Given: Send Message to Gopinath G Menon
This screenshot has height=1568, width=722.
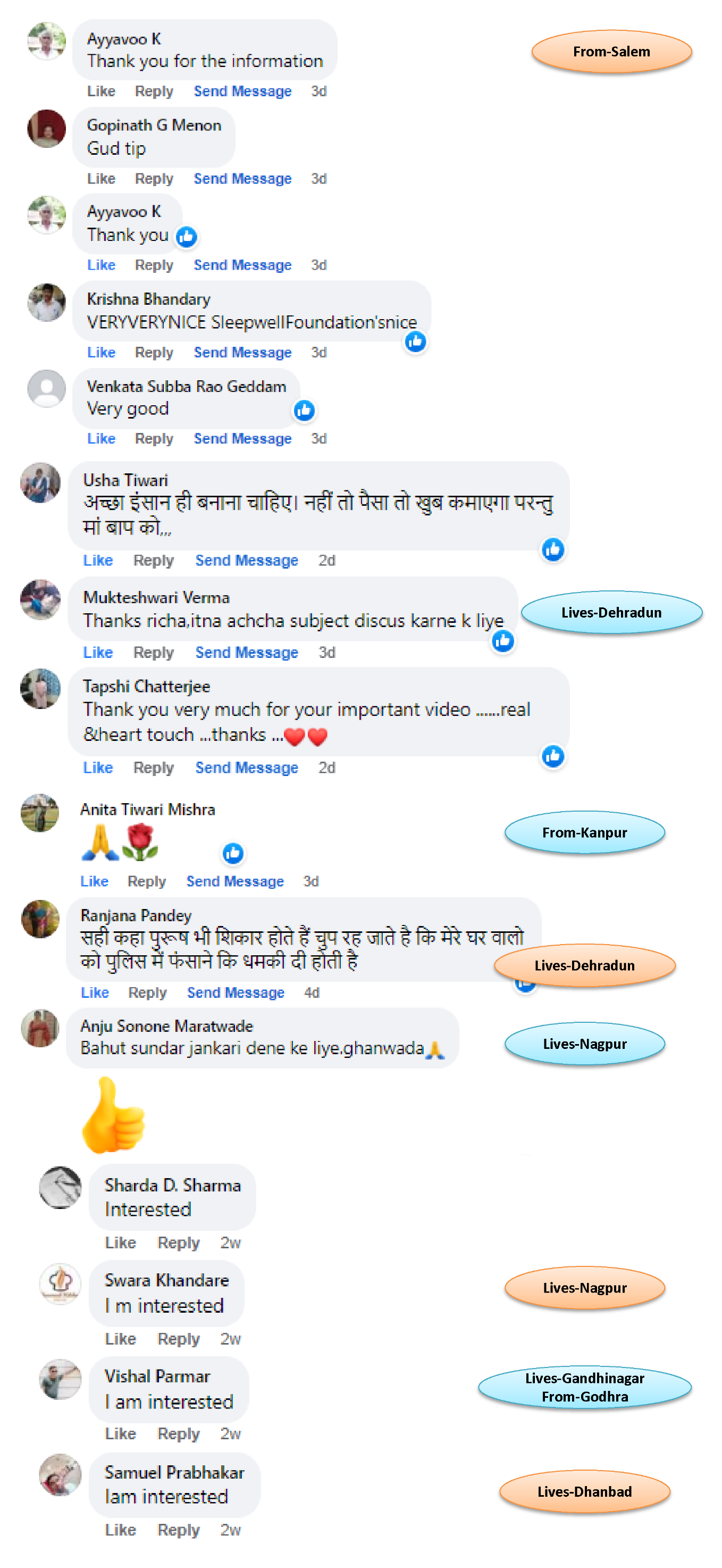Looking at the screenshot, I should (242, 178).
